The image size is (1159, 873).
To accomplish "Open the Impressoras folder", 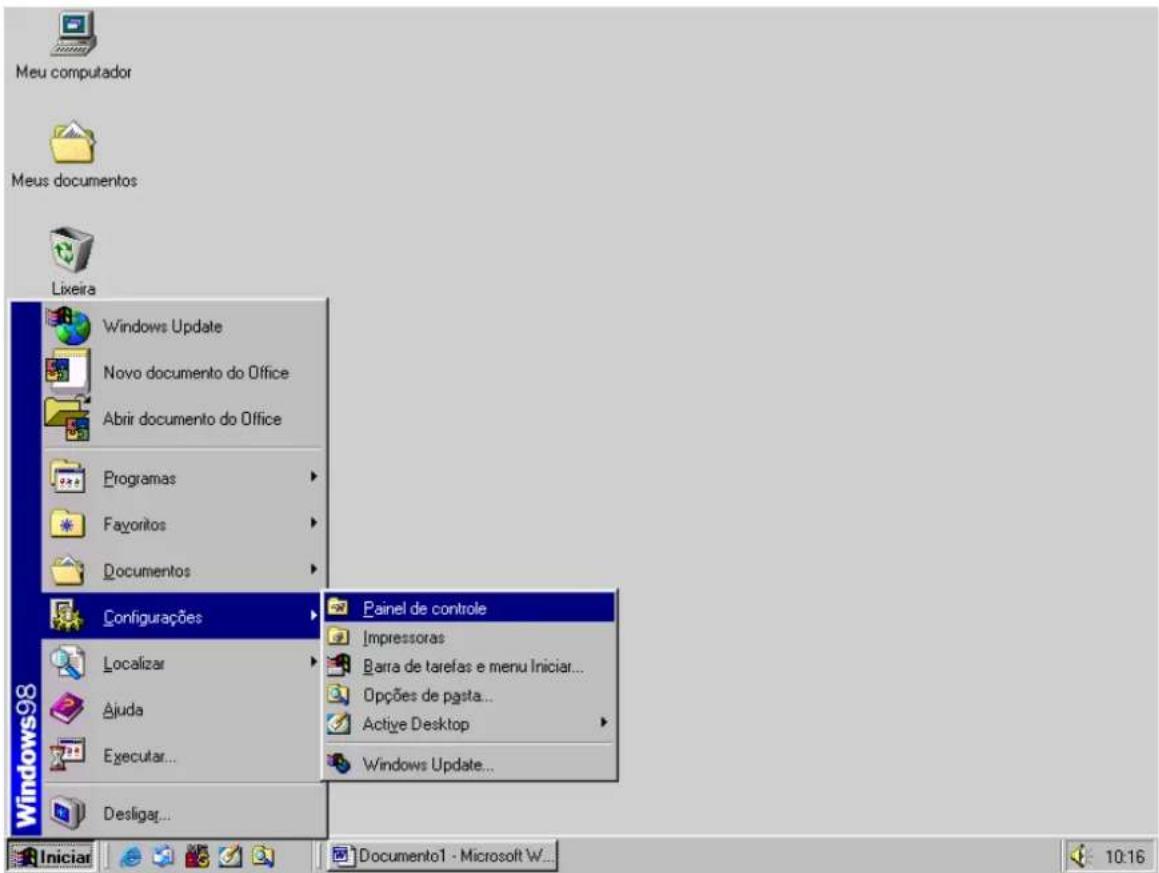I will point(469,637).
